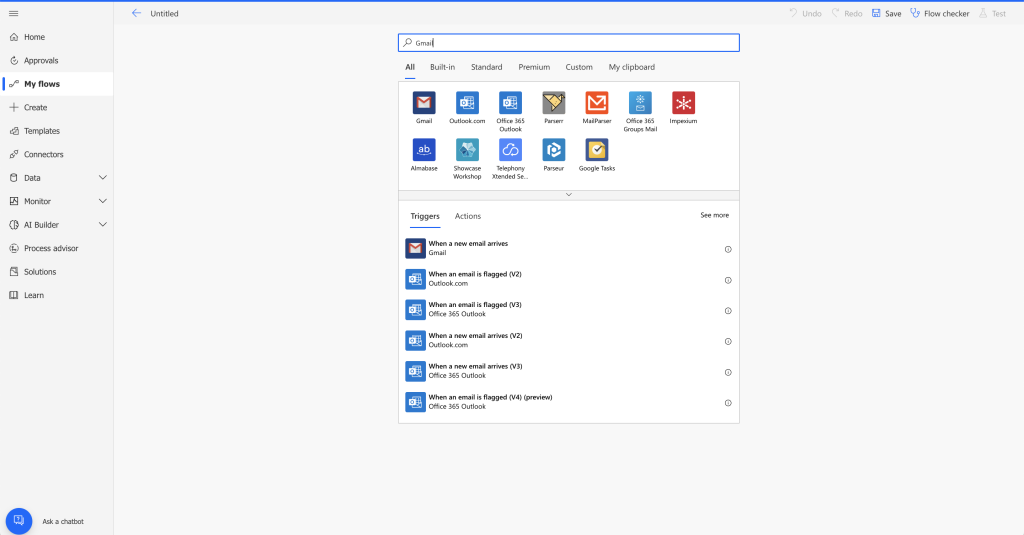Select the MailParser connector
Screen dimensions: 1024x535
[x=597, y=103]
